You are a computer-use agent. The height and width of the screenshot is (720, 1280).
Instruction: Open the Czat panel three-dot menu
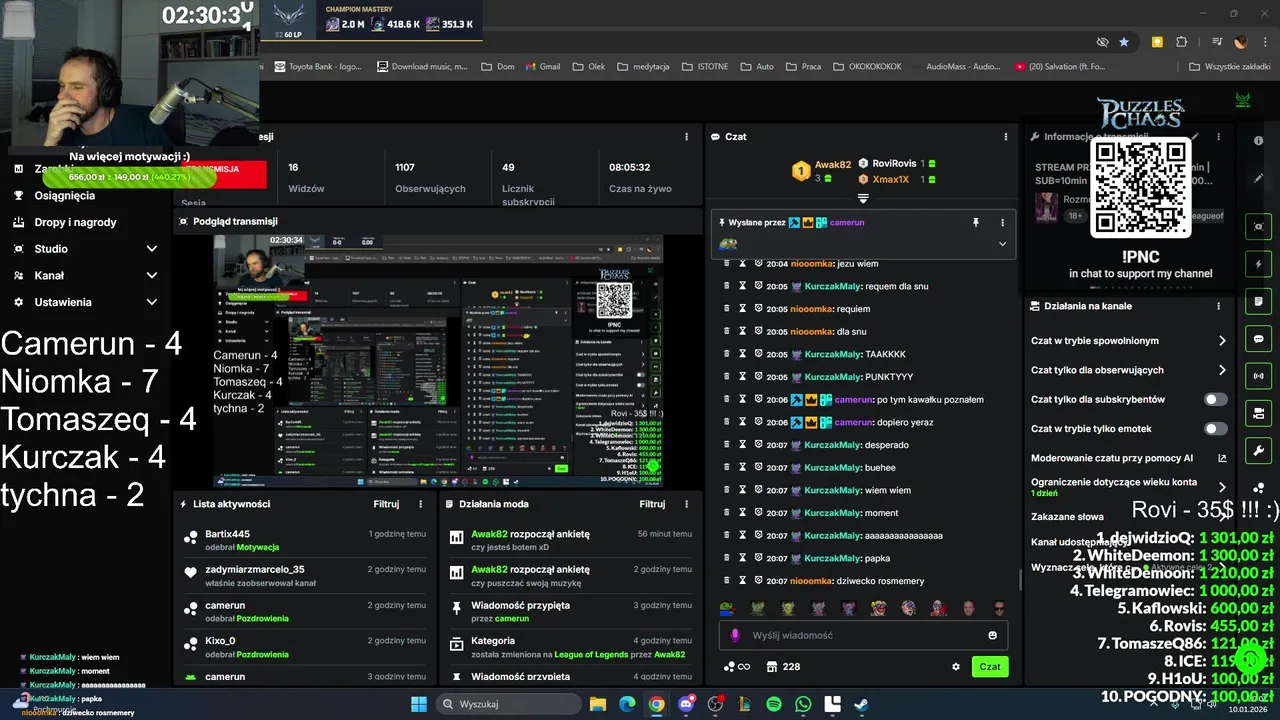click(x=1005, y=137)
